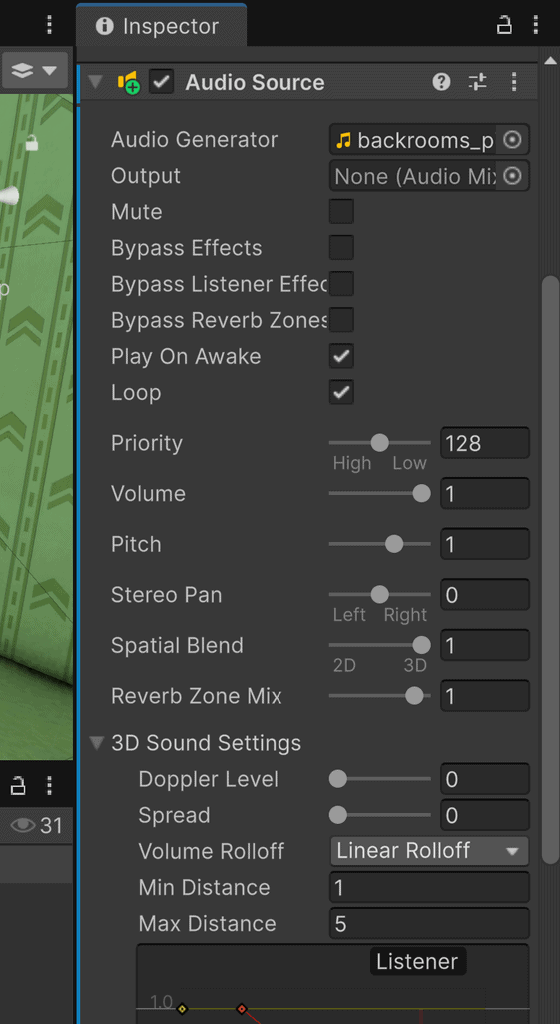This screenshot has height=1024, width=560.
Task: Open lower-left panel three-dot menu
Action: pyautogui.click(x=50, y=785)
